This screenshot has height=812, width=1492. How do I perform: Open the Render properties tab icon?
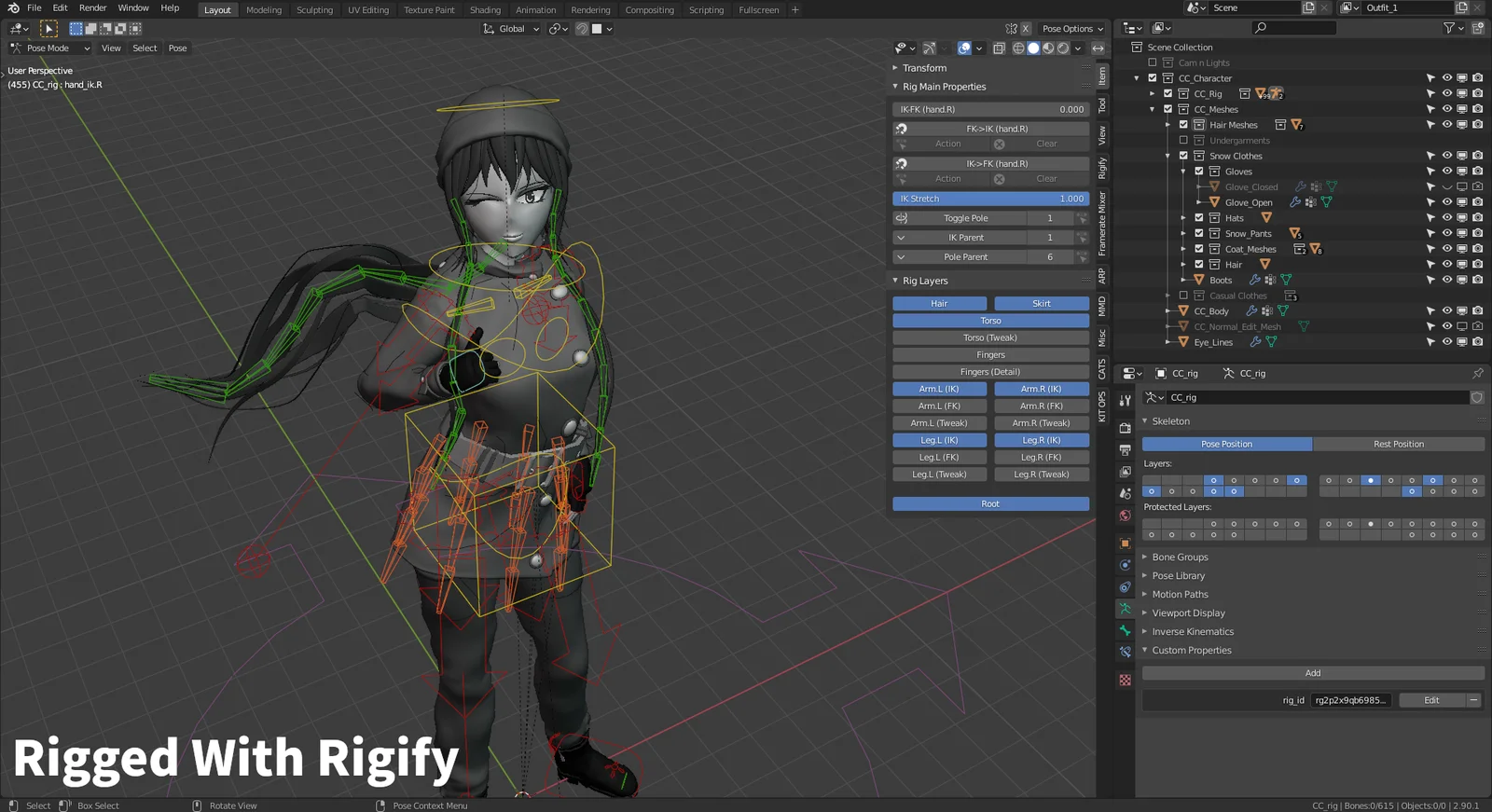1125,428
